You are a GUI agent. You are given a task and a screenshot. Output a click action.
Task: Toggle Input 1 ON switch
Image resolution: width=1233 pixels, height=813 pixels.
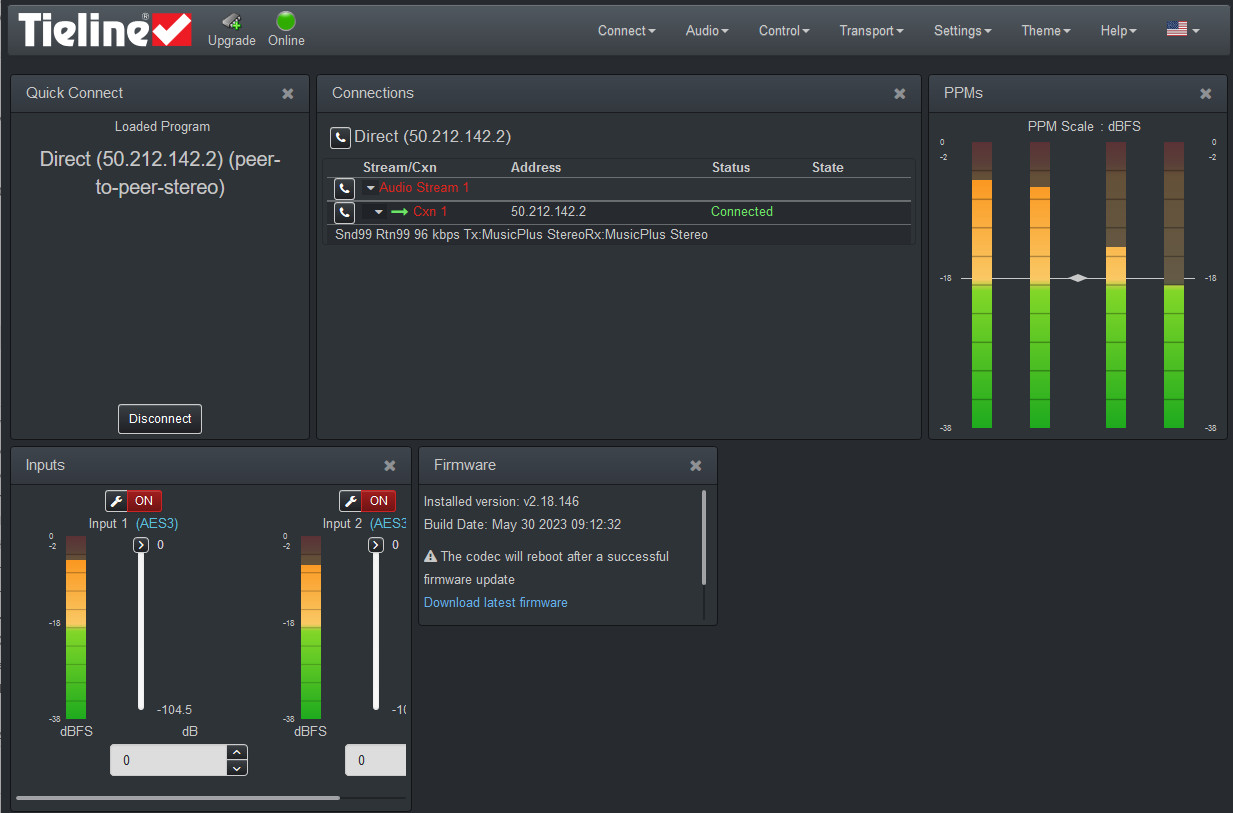tap(144, 501)
